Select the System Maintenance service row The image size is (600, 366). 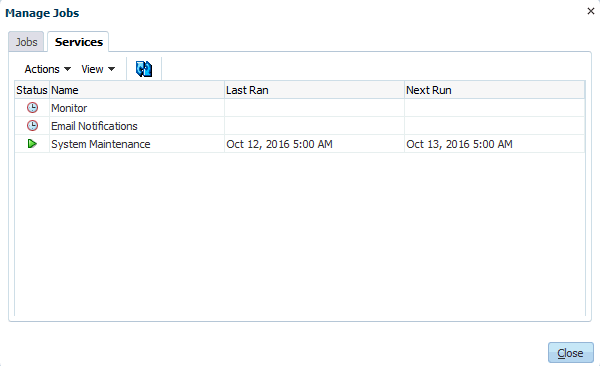300,144
